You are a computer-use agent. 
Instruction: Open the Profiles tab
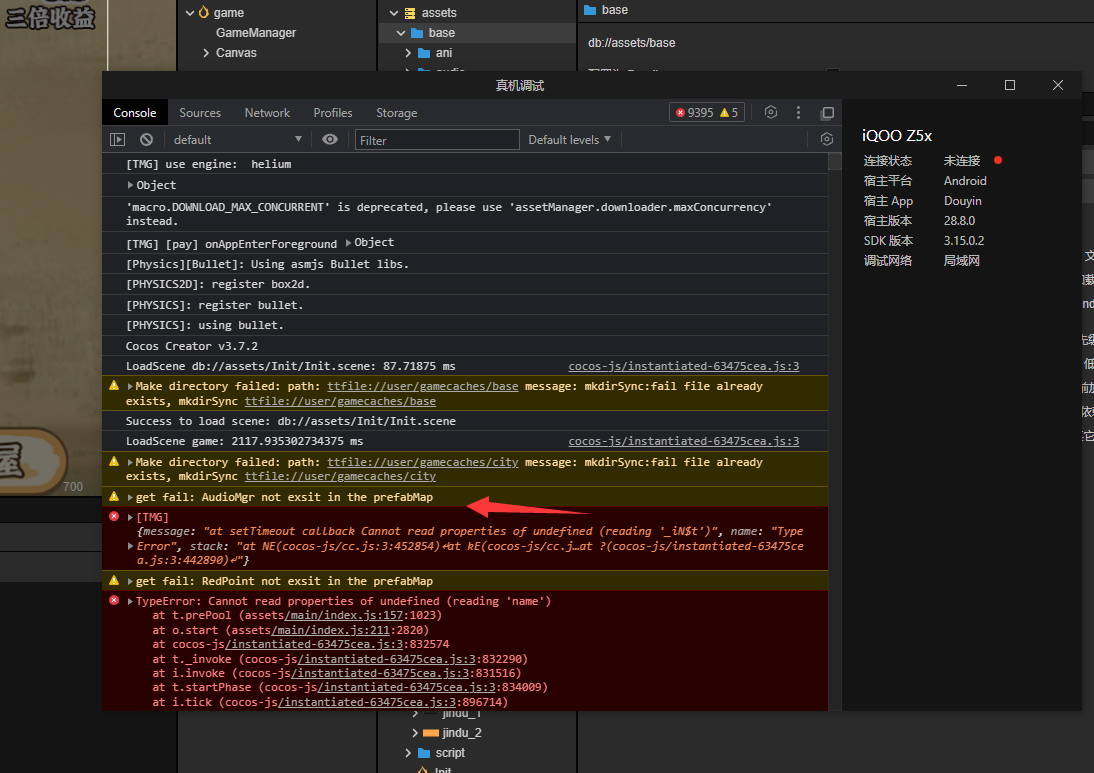point(333,112)
